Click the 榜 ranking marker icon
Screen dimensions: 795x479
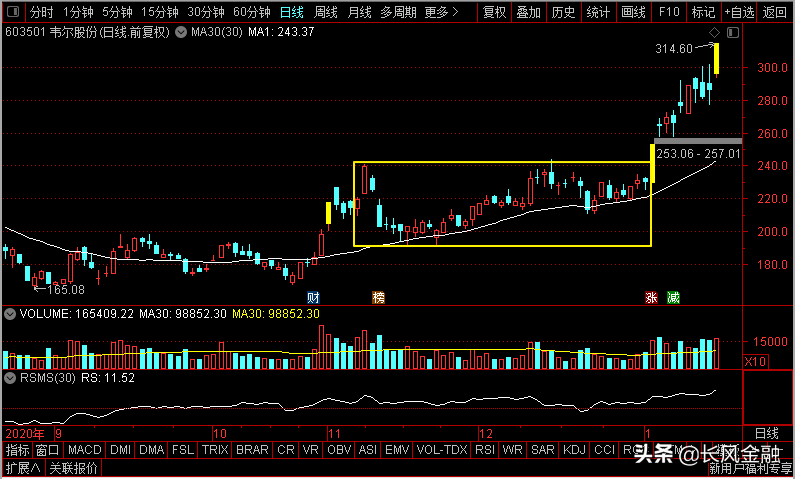[x=378, y=298]
